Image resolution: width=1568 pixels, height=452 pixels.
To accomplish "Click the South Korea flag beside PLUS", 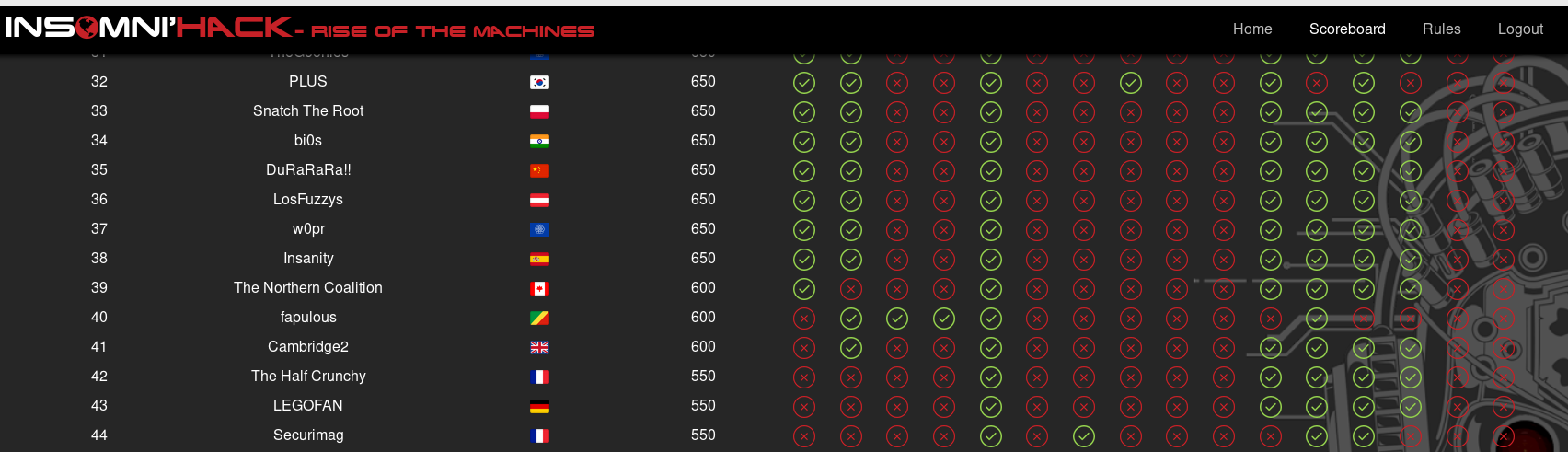I will tap(539, 83).
